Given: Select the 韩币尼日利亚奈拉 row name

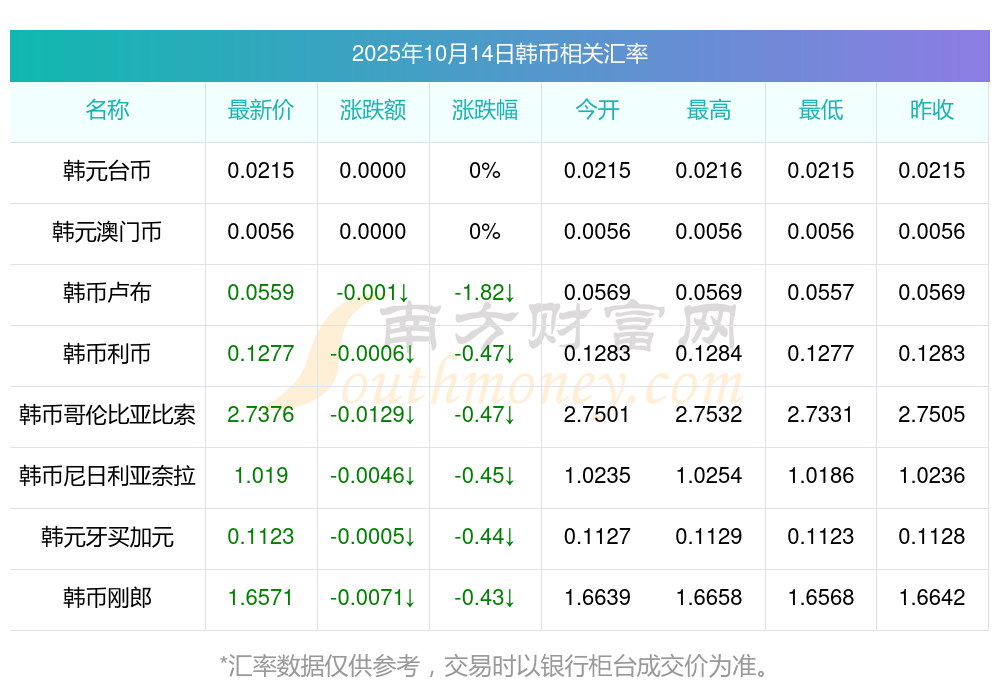Looking at the screenshot, I should pos(107,476).
